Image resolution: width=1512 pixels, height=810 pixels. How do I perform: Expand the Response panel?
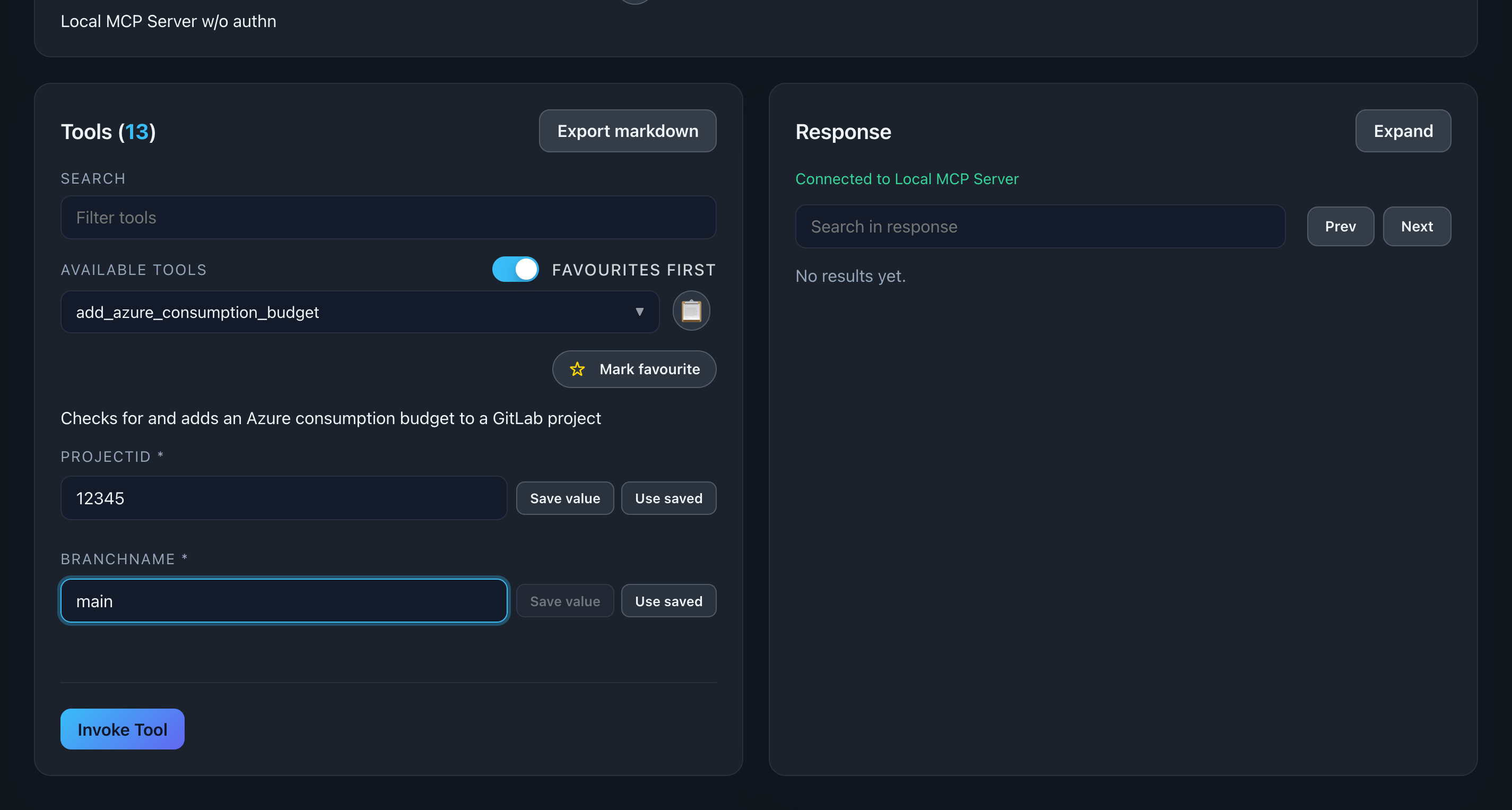pyautogui.click(x=1402, y=131)
